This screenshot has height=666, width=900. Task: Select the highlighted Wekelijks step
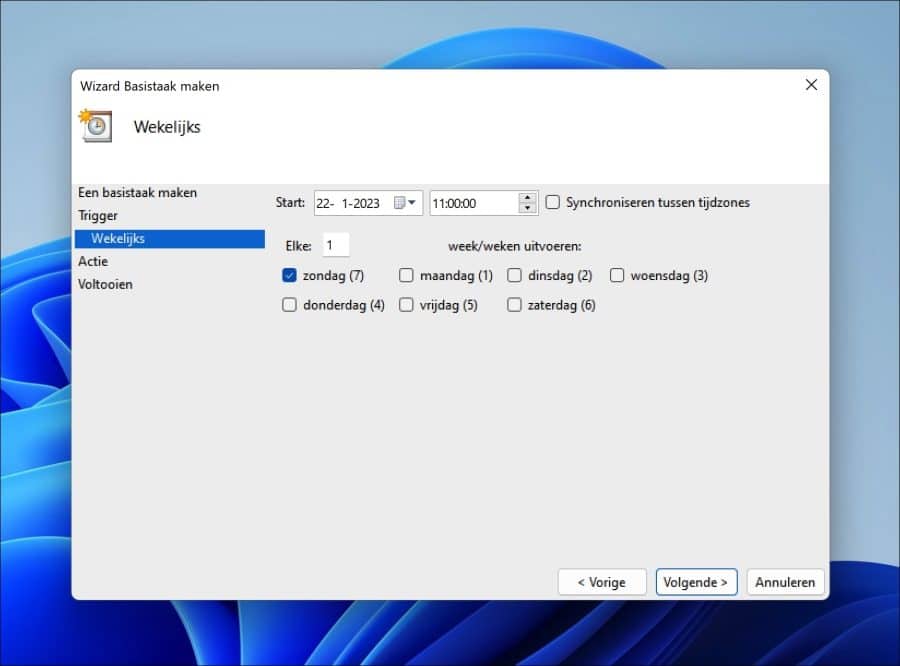point(170,239)
